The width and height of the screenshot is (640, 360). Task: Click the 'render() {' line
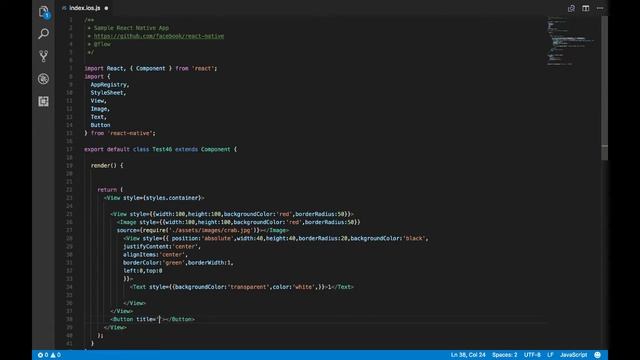(x=107, y=165)
